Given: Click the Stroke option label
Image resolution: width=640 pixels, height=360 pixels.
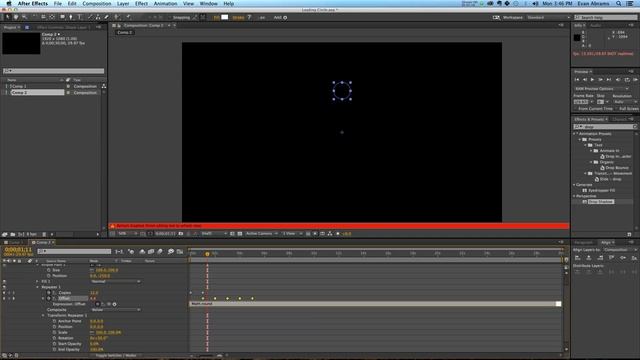Looking at the screenshot, I should pyautogui.click(x=238, y=18).
